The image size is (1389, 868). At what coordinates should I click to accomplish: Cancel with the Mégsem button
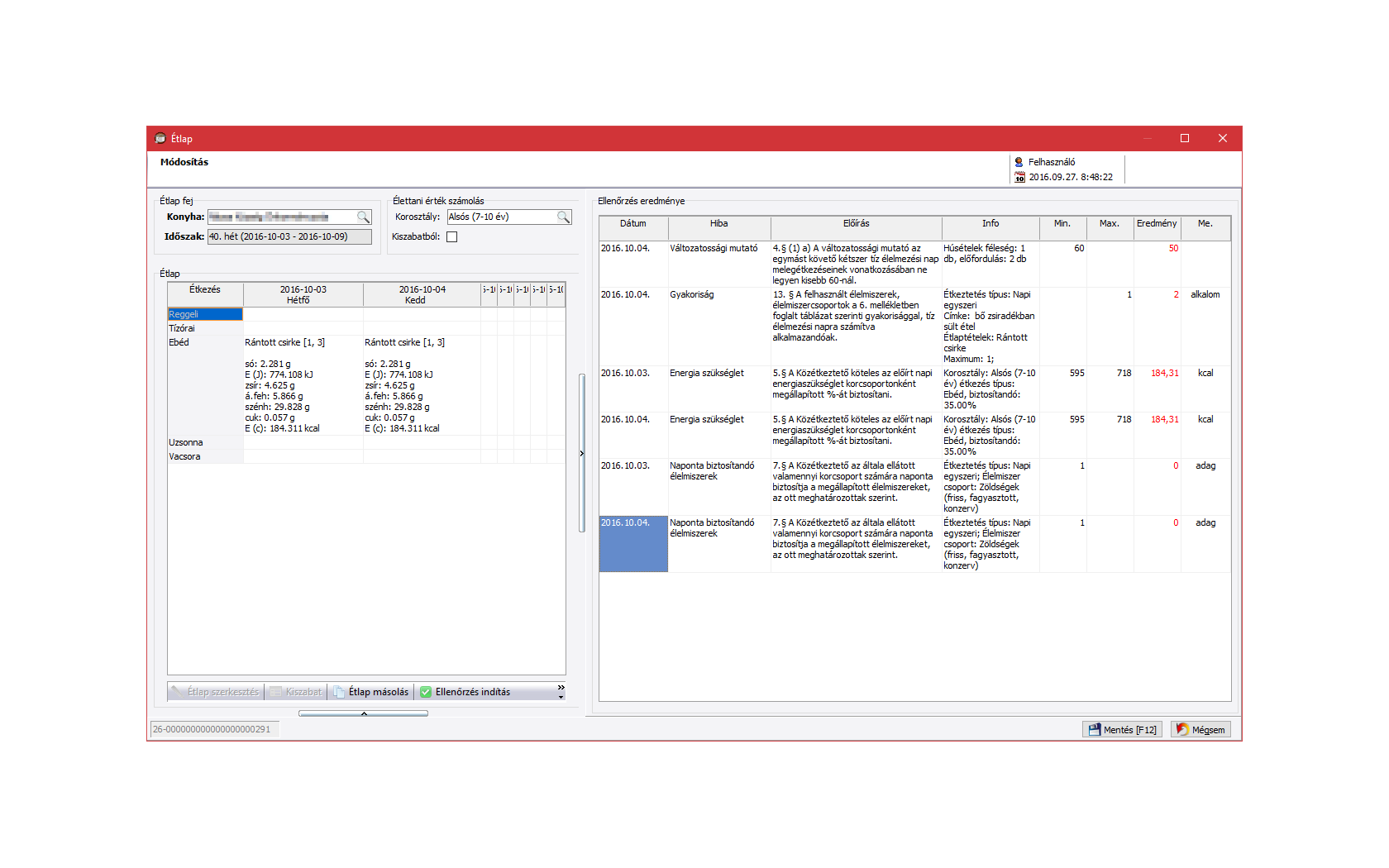click(1200, 730)
